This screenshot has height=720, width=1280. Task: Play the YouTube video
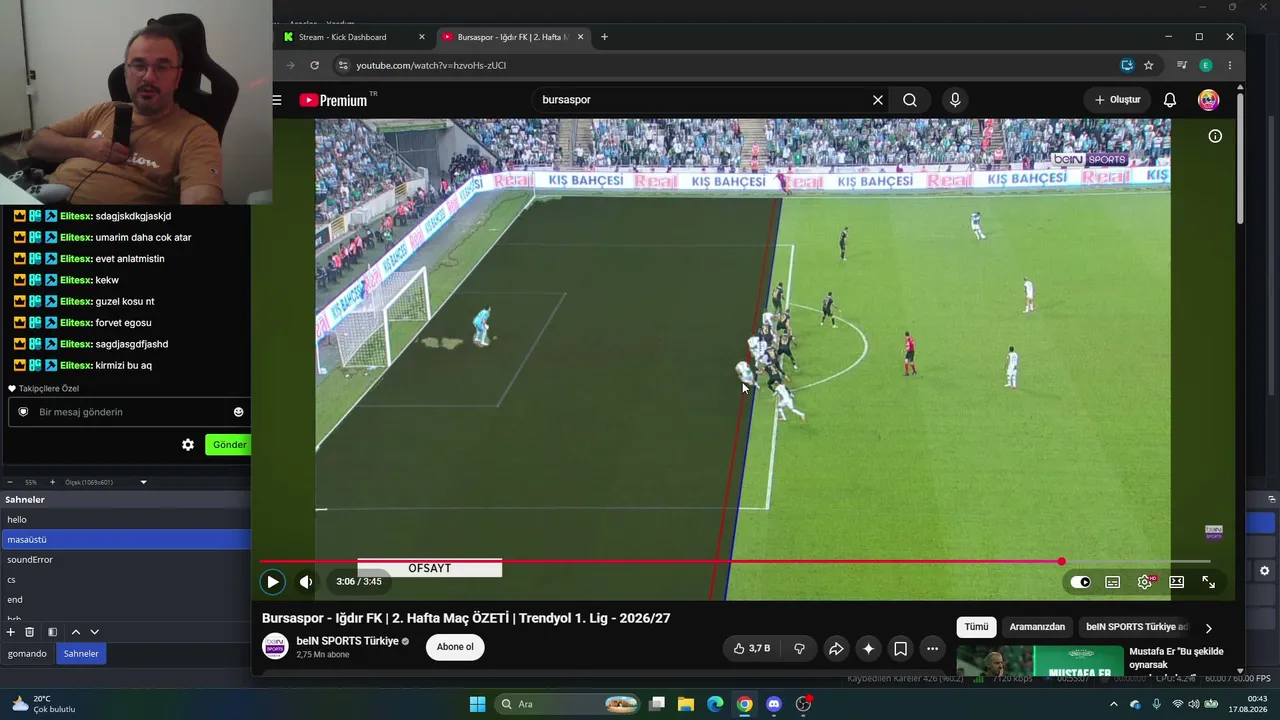pos(272,582)
